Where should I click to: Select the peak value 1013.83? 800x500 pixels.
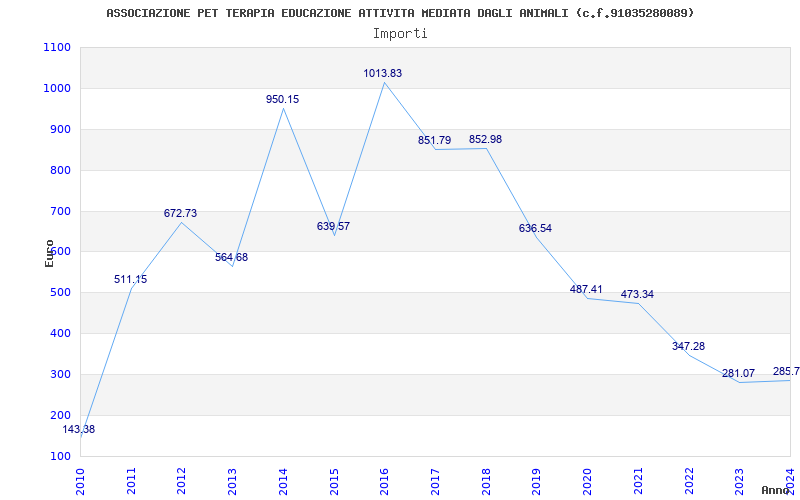tap(383, 73)
